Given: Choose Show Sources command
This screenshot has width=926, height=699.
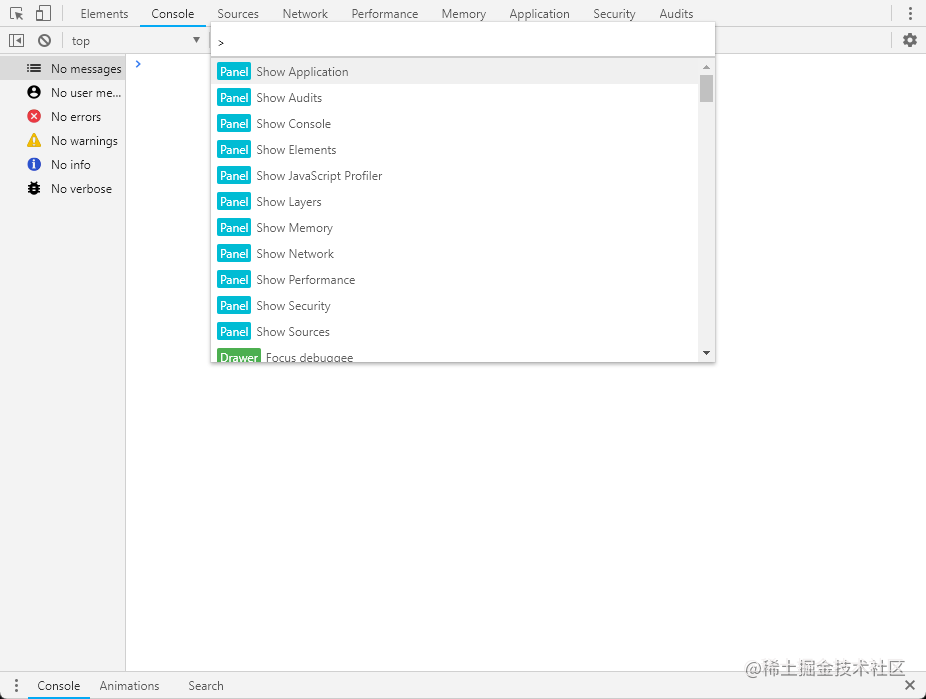Looking at the screenshot, I should [454, 331].
